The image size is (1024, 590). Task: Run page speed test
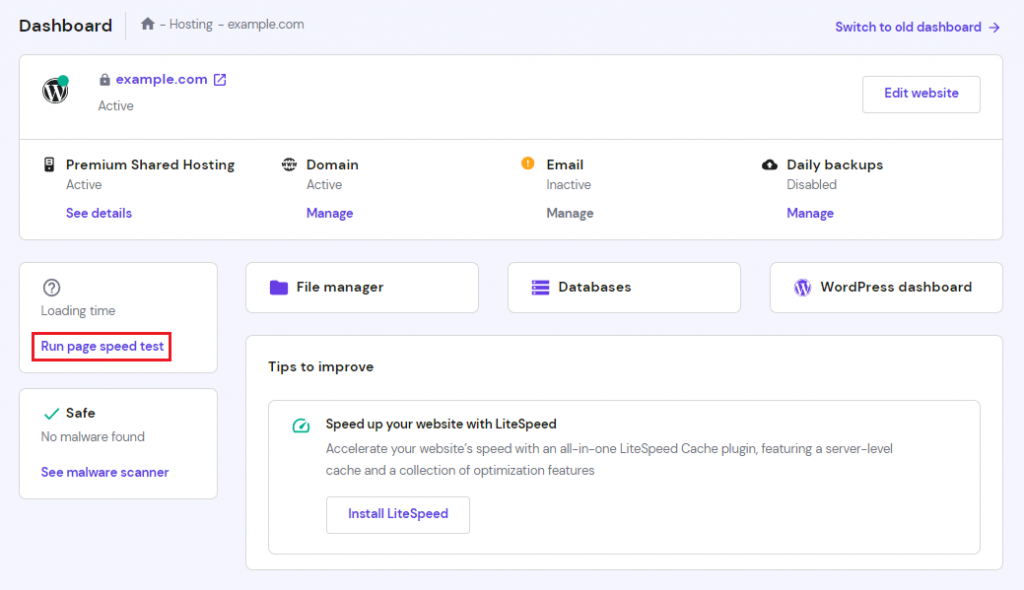coord(100,346)
